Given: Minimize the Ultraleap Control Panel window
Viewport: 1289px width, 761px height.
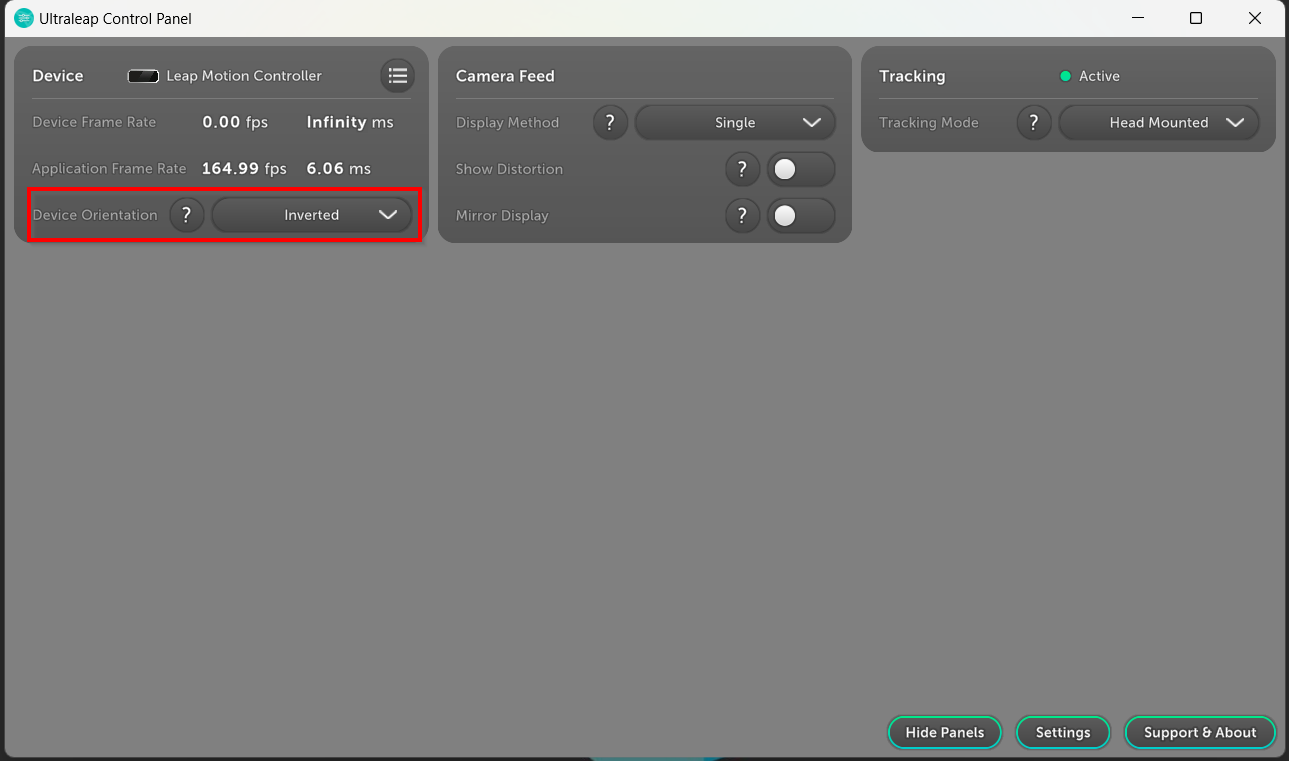Looking at the screenshot, I should 1138,18.
